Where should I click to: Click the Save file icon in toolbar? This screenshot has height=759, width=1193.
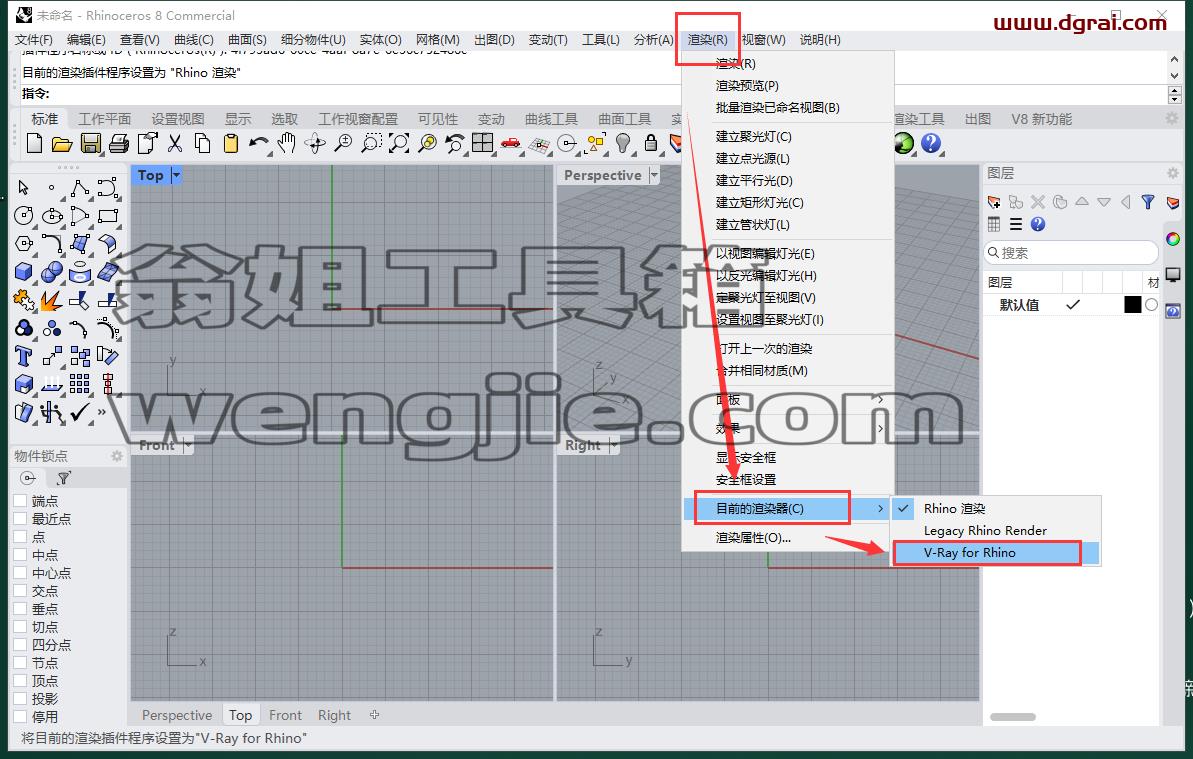(x=91, y=143)
